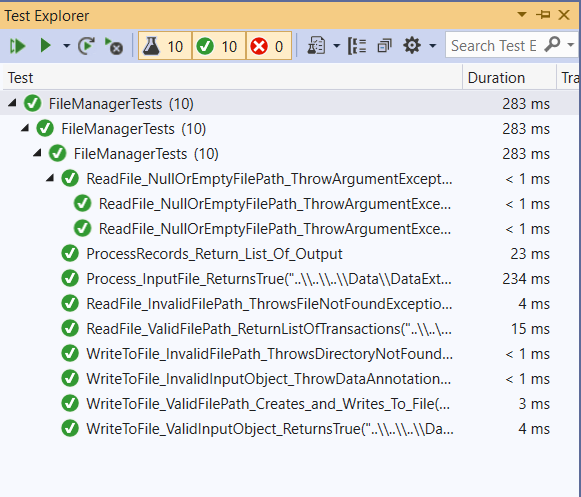Click passed icon of ReadFile_InvalidFilePath test
This screenshot has width=581, height=497.
[70, 304]
